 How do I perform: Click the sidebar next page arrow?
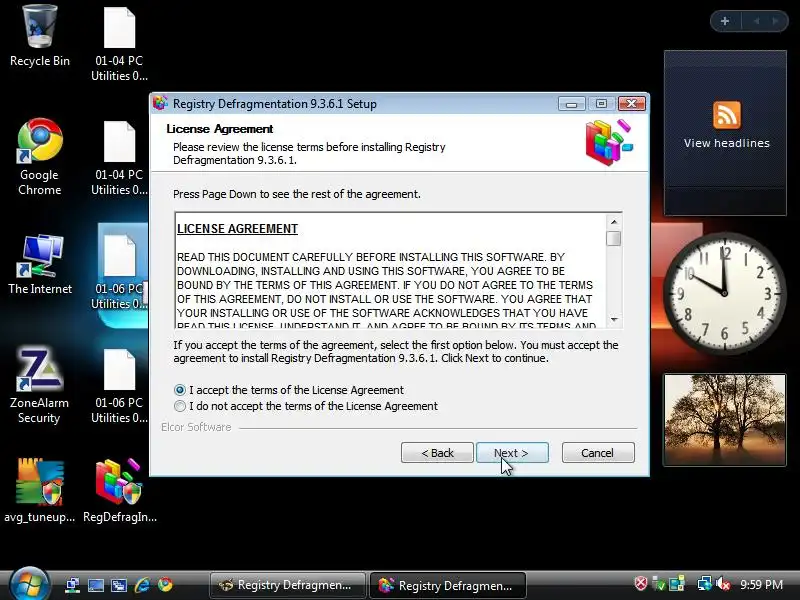[776, 21]
